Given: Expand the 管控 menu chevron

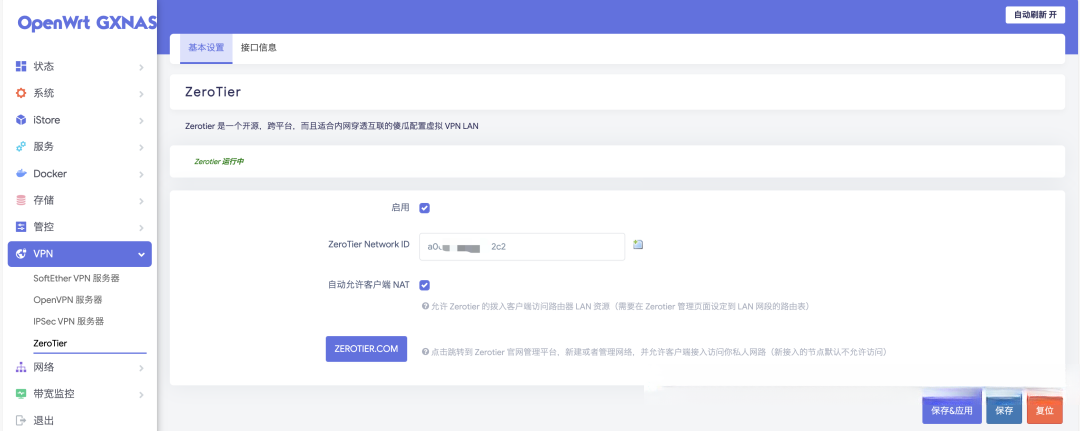Looking at the screenshot, I should (141, 228).
